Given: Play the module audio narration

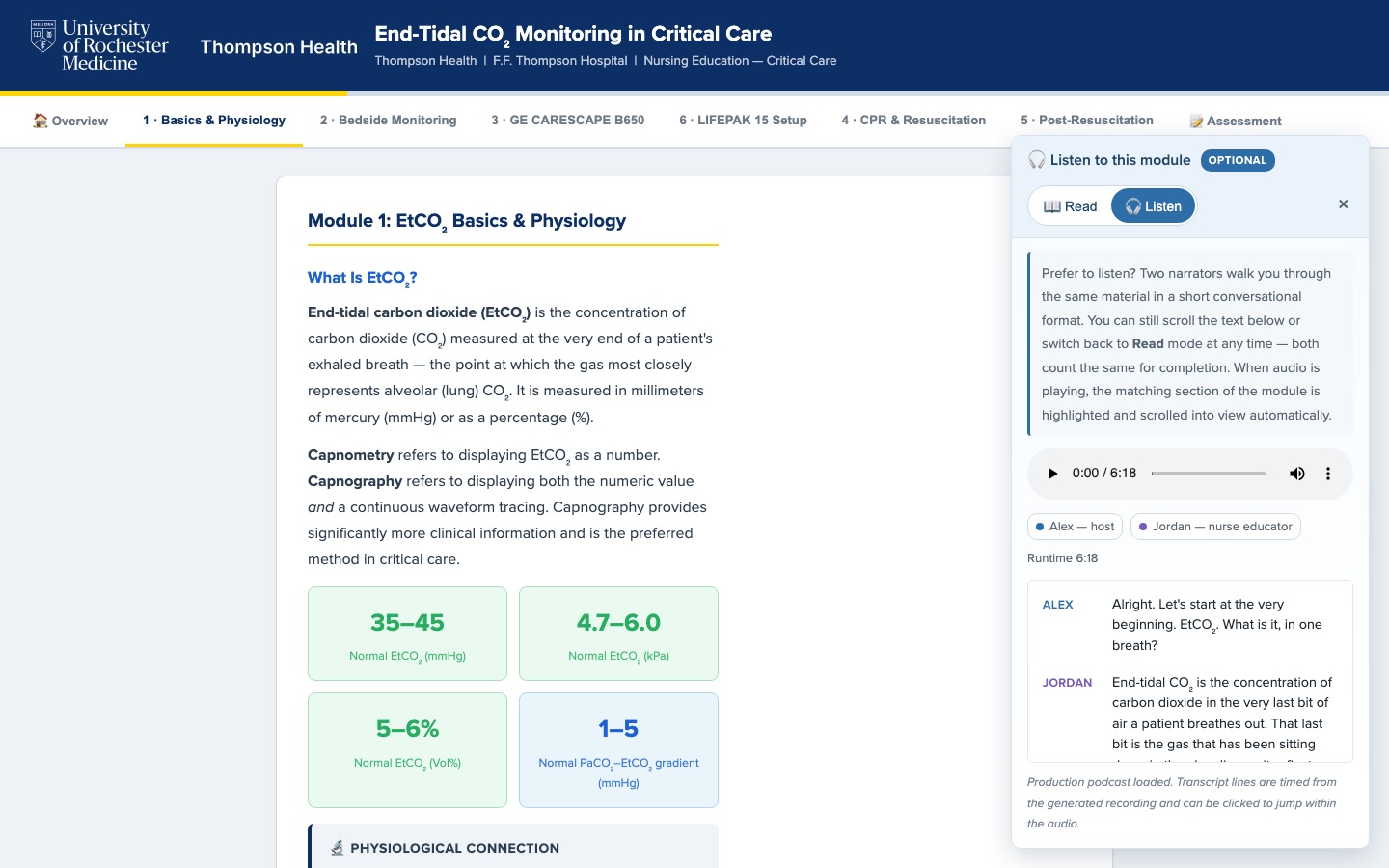Looking at the screenshot, I should tap(1052, 474).
